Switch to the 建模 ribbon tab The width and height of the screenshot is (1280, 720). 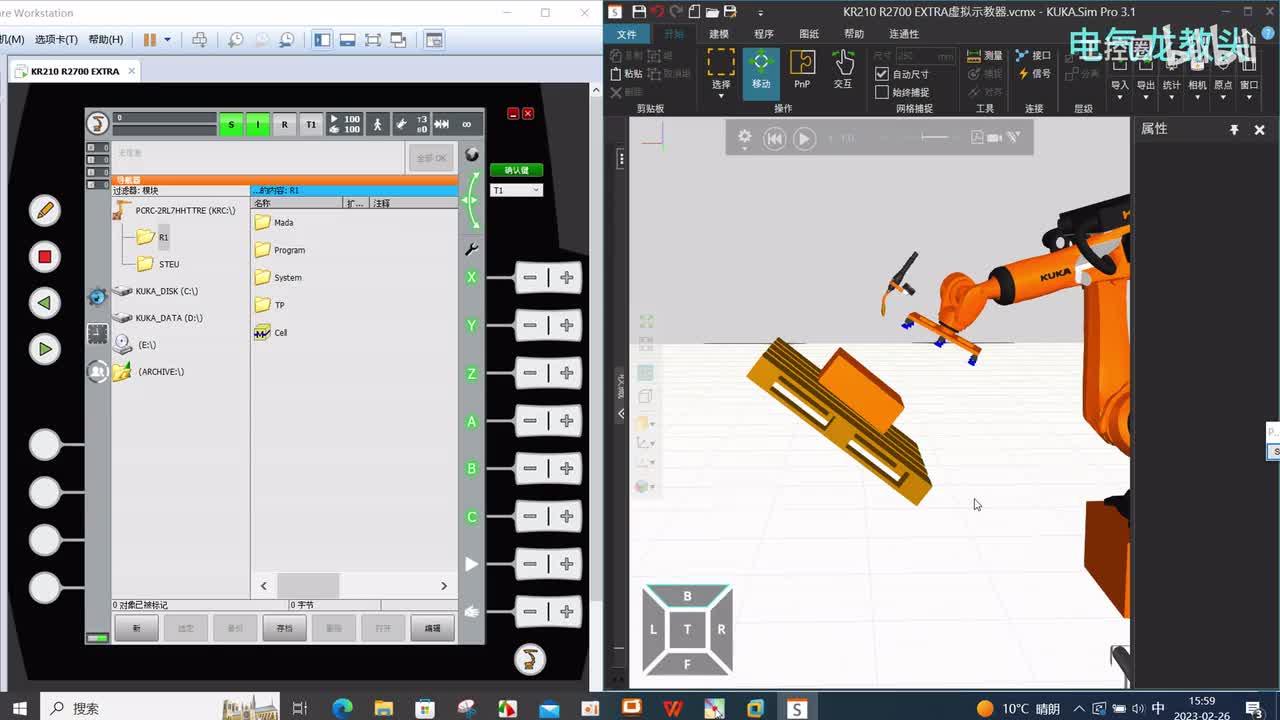(x=719, y=34)
